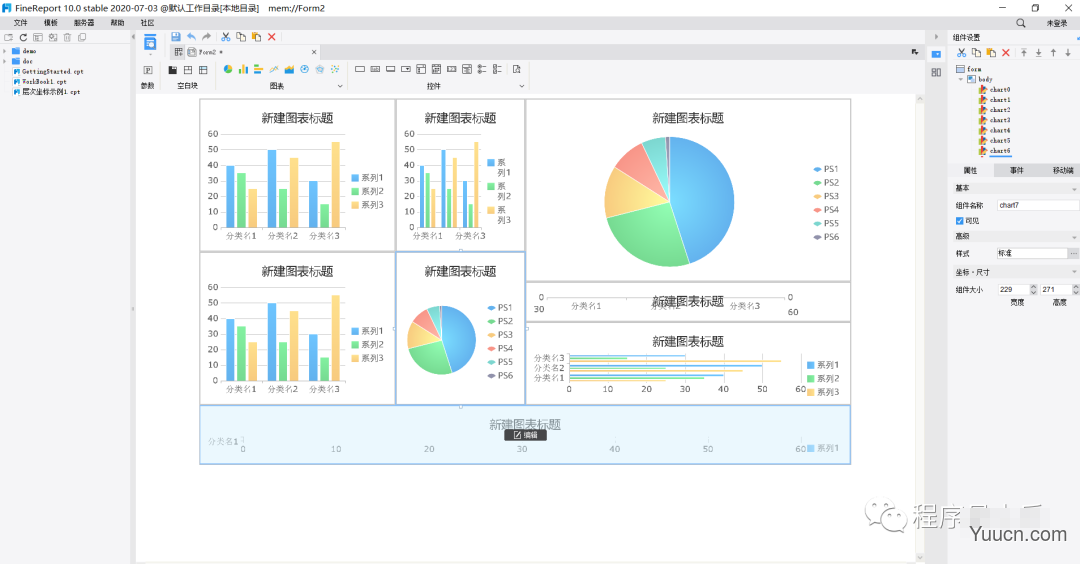1080x564 pixels.
Task: Click the Undo arrow icon
Action: pos(191,36)
